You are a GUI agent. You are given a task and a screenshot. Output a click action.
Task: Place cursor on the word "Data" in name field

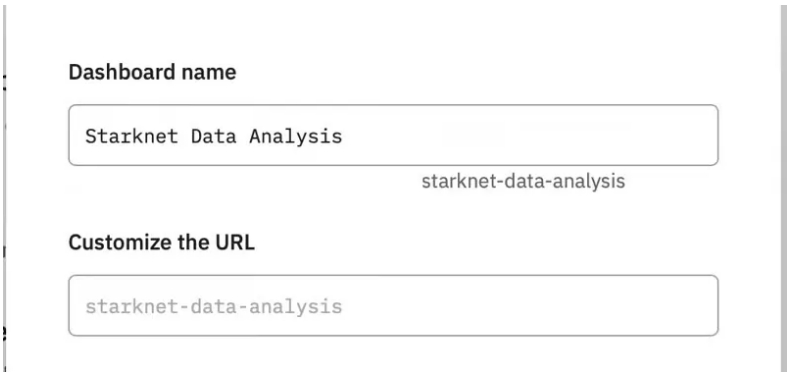click(x=214, y=136)
